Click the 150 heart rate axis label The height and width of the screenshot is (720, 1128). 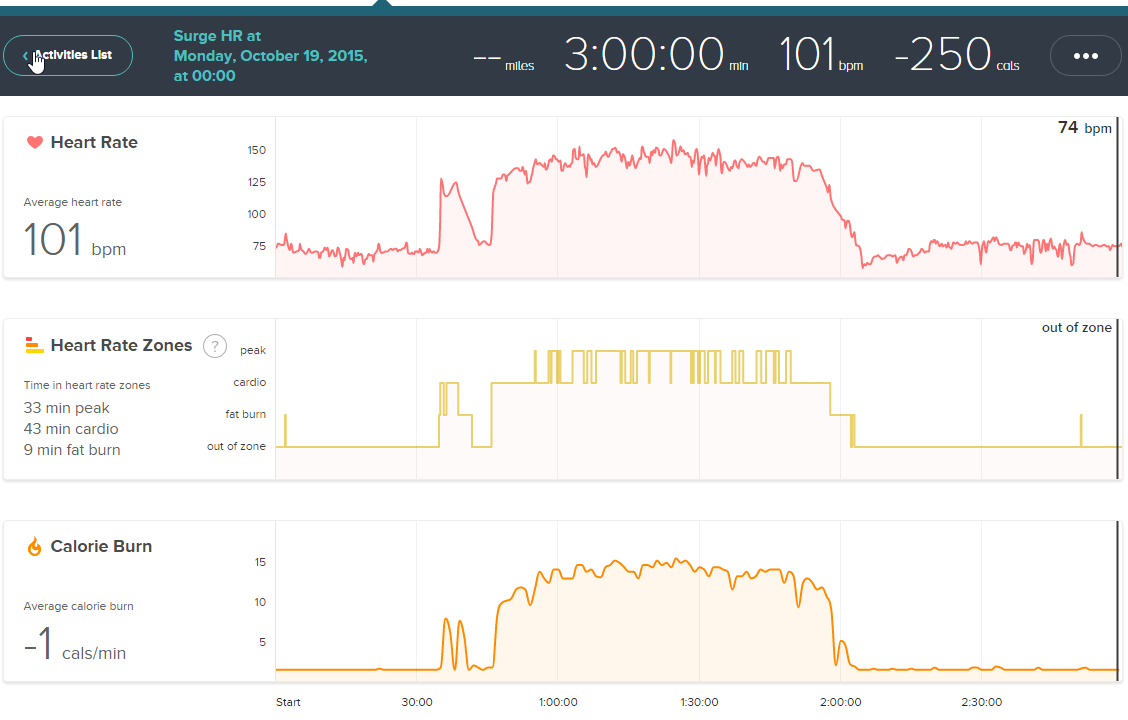pyautogui.click(x=257, y=150)
